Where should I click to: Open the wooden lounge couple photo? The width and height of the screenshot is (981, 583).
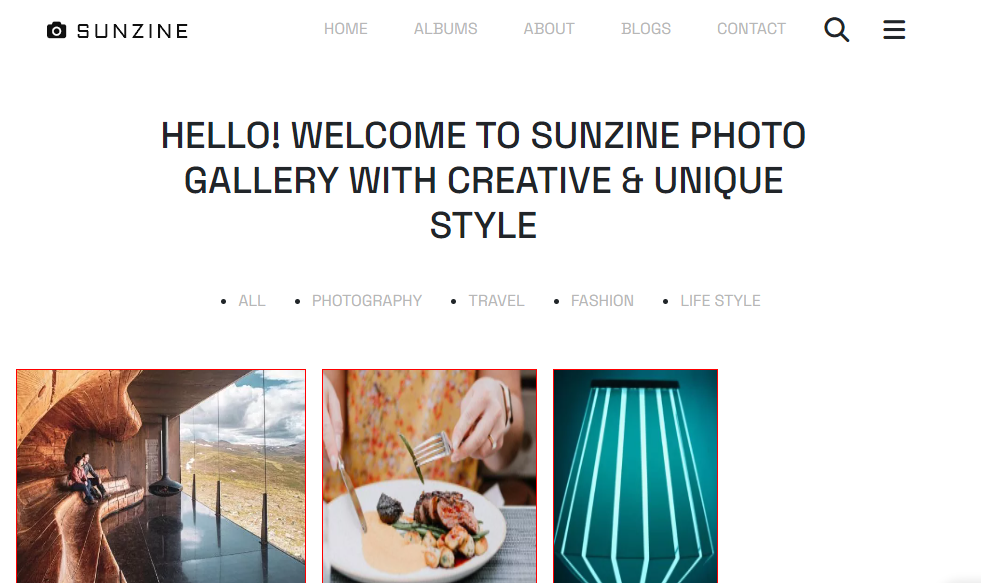coord(161,476)
